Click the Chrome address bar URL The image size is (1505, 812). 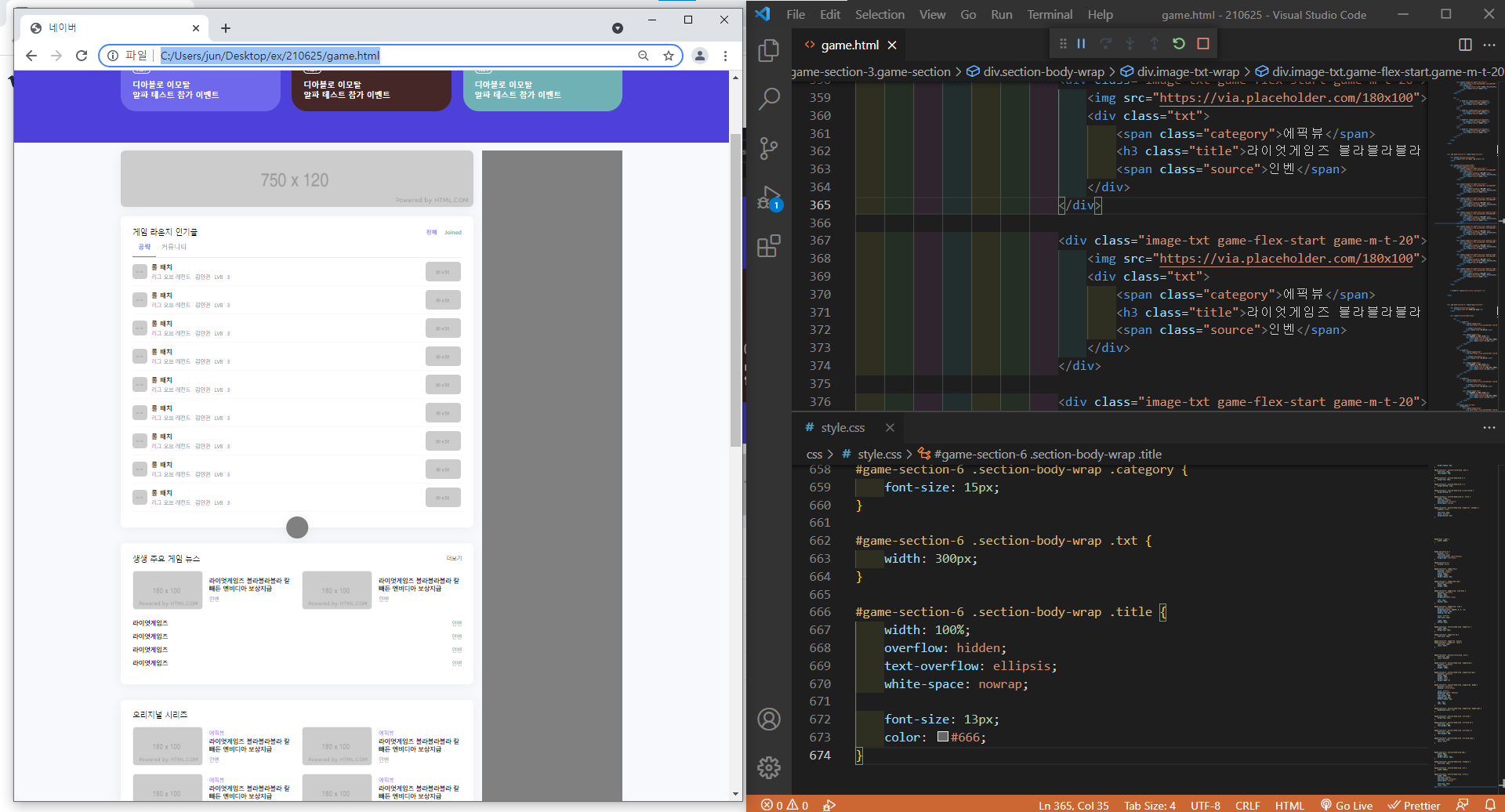pyautogui.click(x=270, y=56)
